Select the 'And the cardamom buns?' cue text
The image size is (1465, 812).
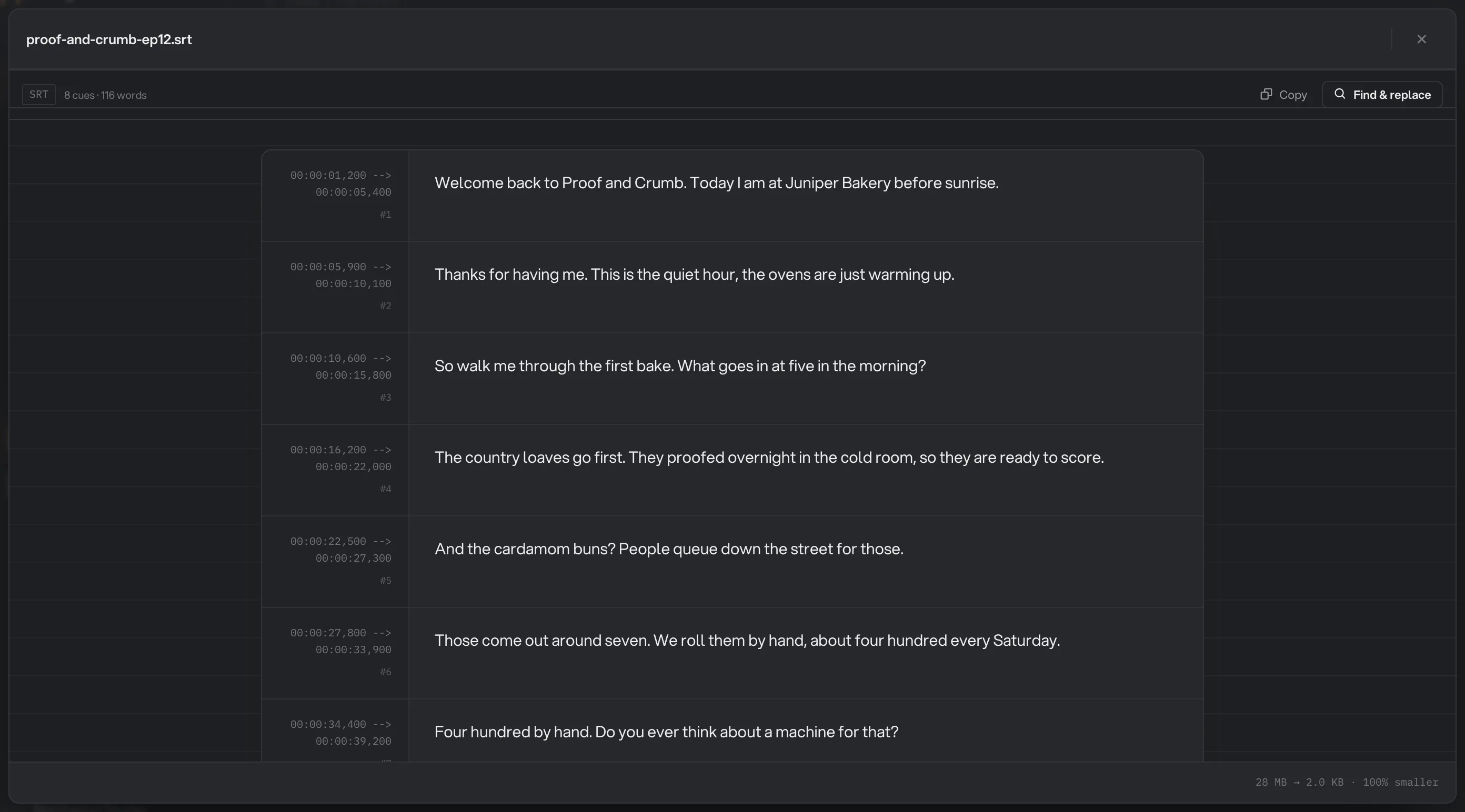(x=669, y=549)
